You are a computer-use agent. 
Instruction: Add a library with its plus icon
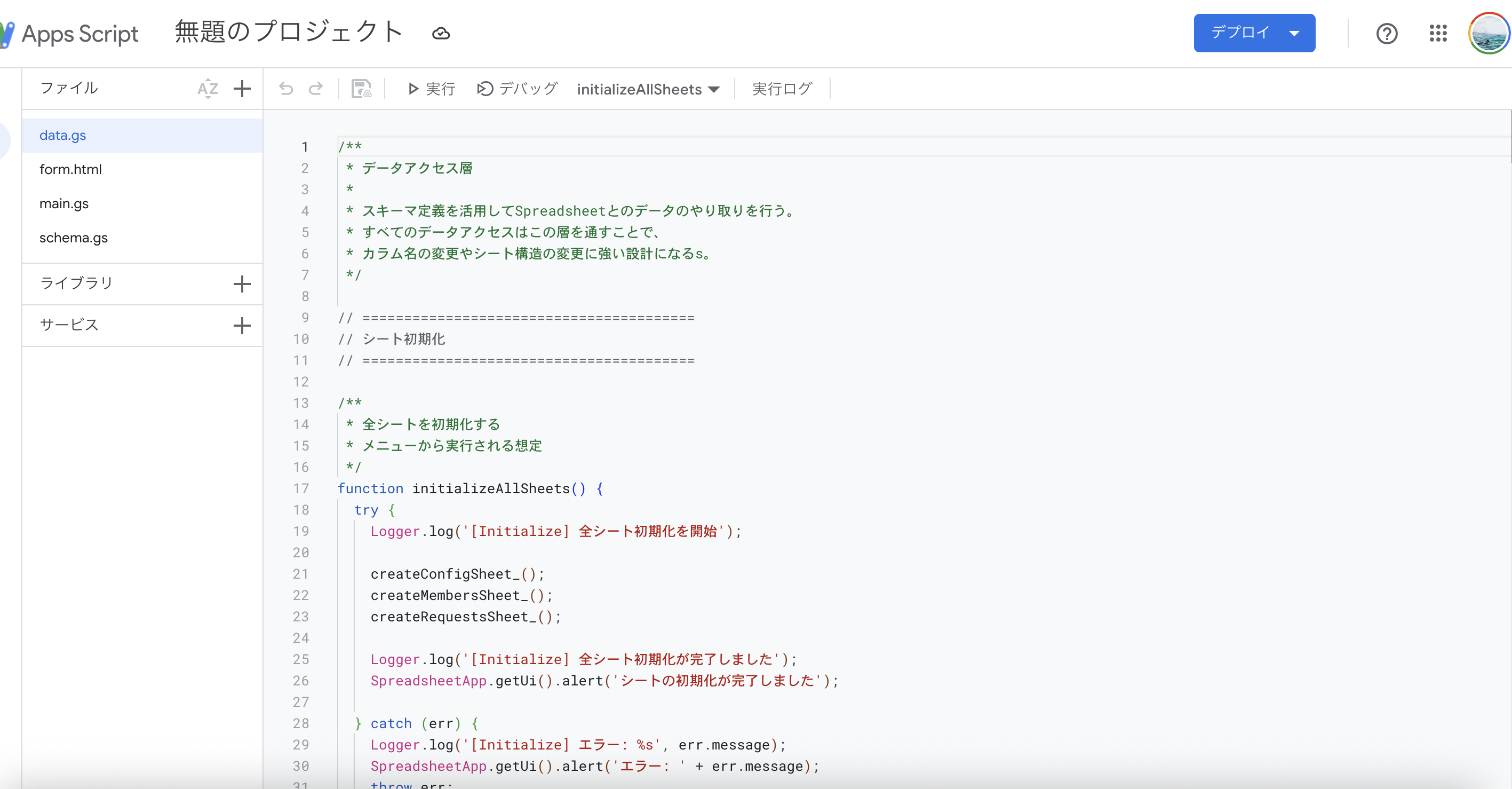click(x=242, y=283)
